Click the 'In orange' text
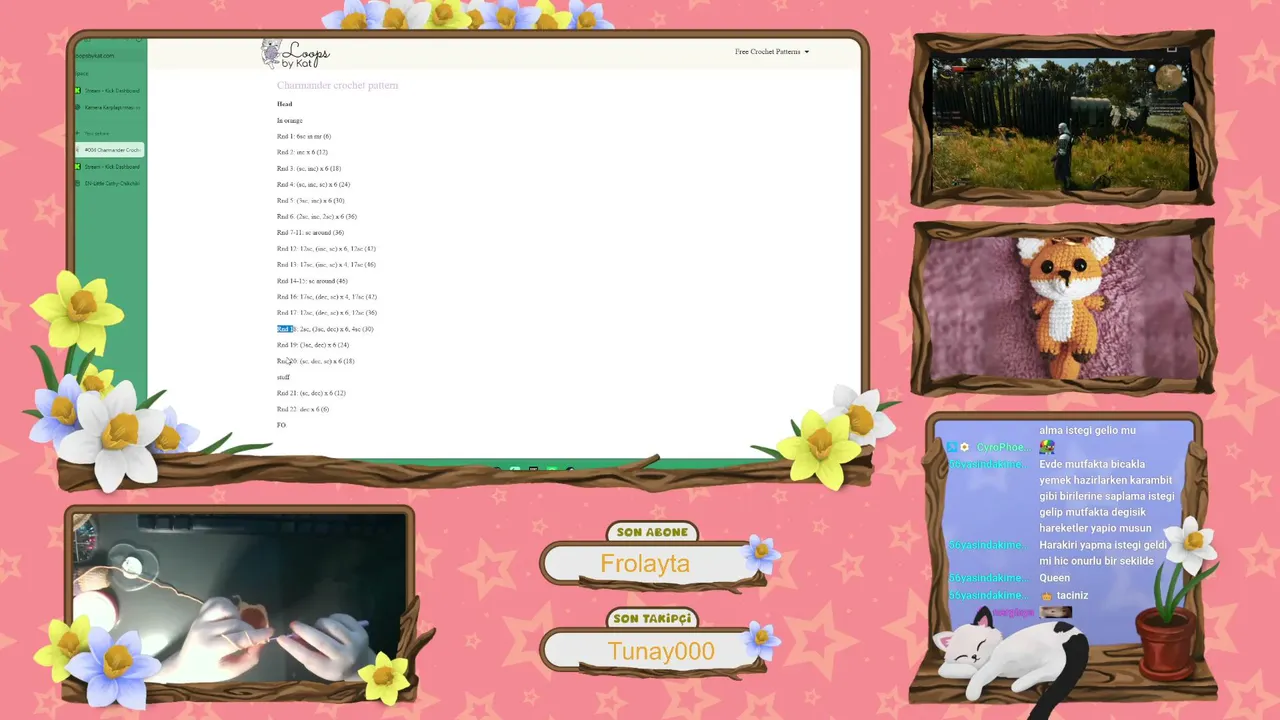This screenshot has width=1280, height=720. tap(289, 120)
